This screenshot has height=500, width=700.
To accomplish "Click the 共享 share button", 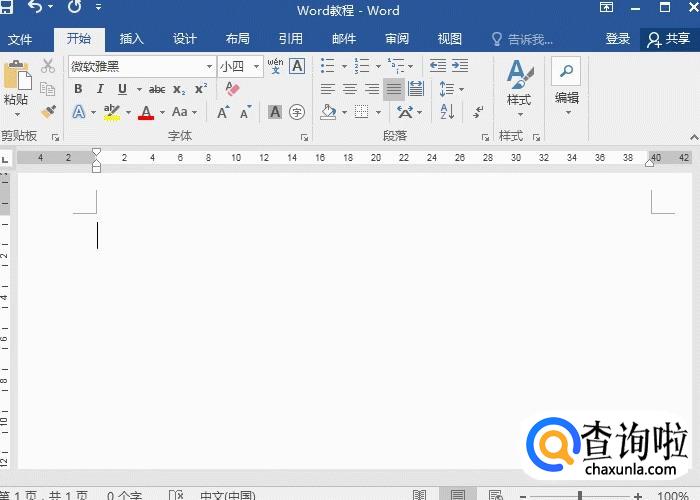I will [669, 39].
